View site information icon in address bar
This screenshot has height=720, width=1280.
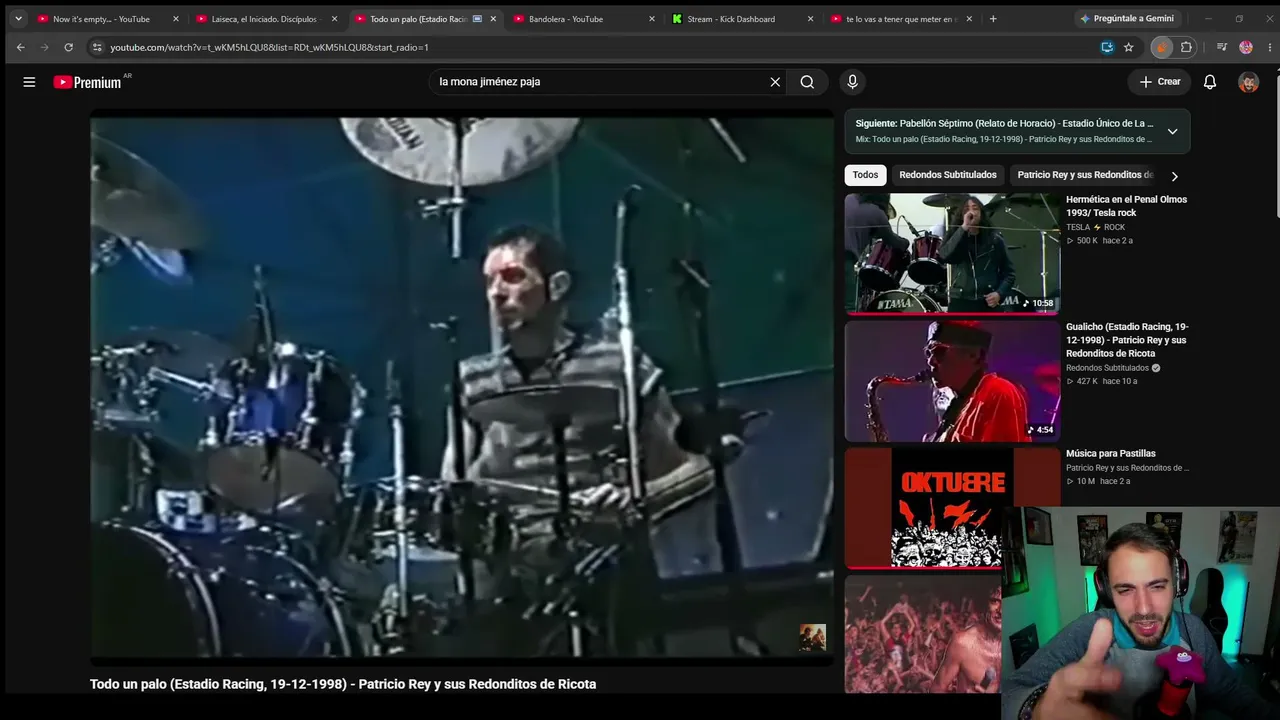coord(96,47)
